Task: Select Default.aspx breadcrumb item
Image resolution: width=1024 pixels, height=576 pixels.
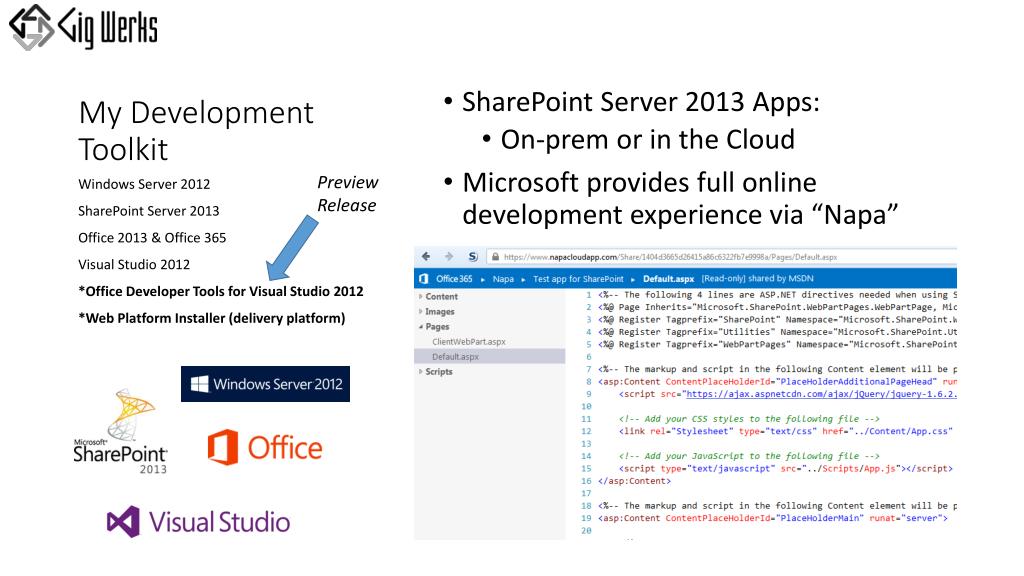Action: pyautogui.click(x=668, y=279)
